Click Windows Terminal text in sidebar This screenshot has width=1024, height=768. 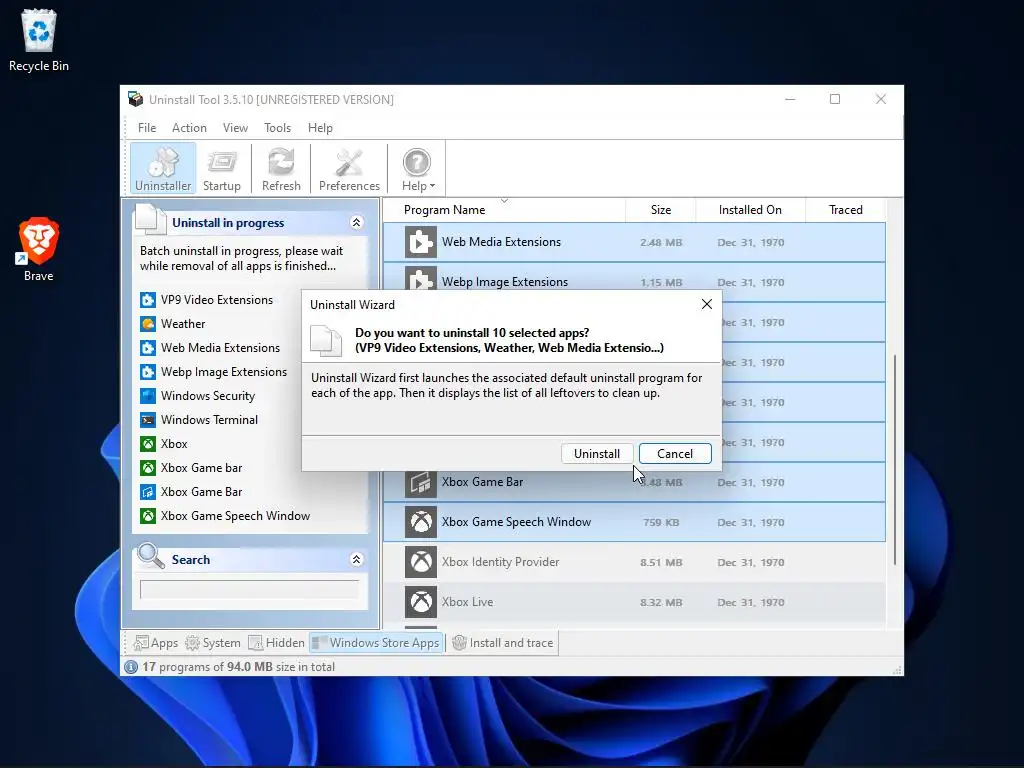(x=209, y=420)
